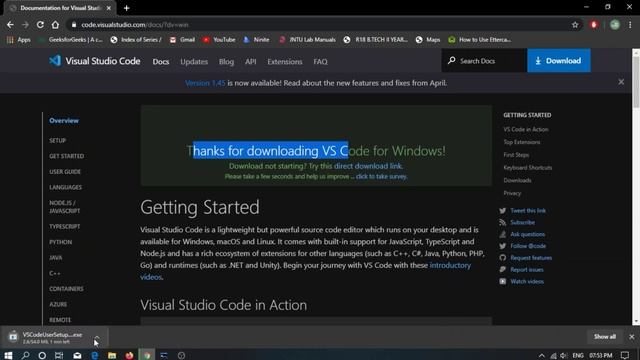The width and height of the screenshot is (640, 360).
Task: Click Request features GitHub link
Action: (531, 258)
